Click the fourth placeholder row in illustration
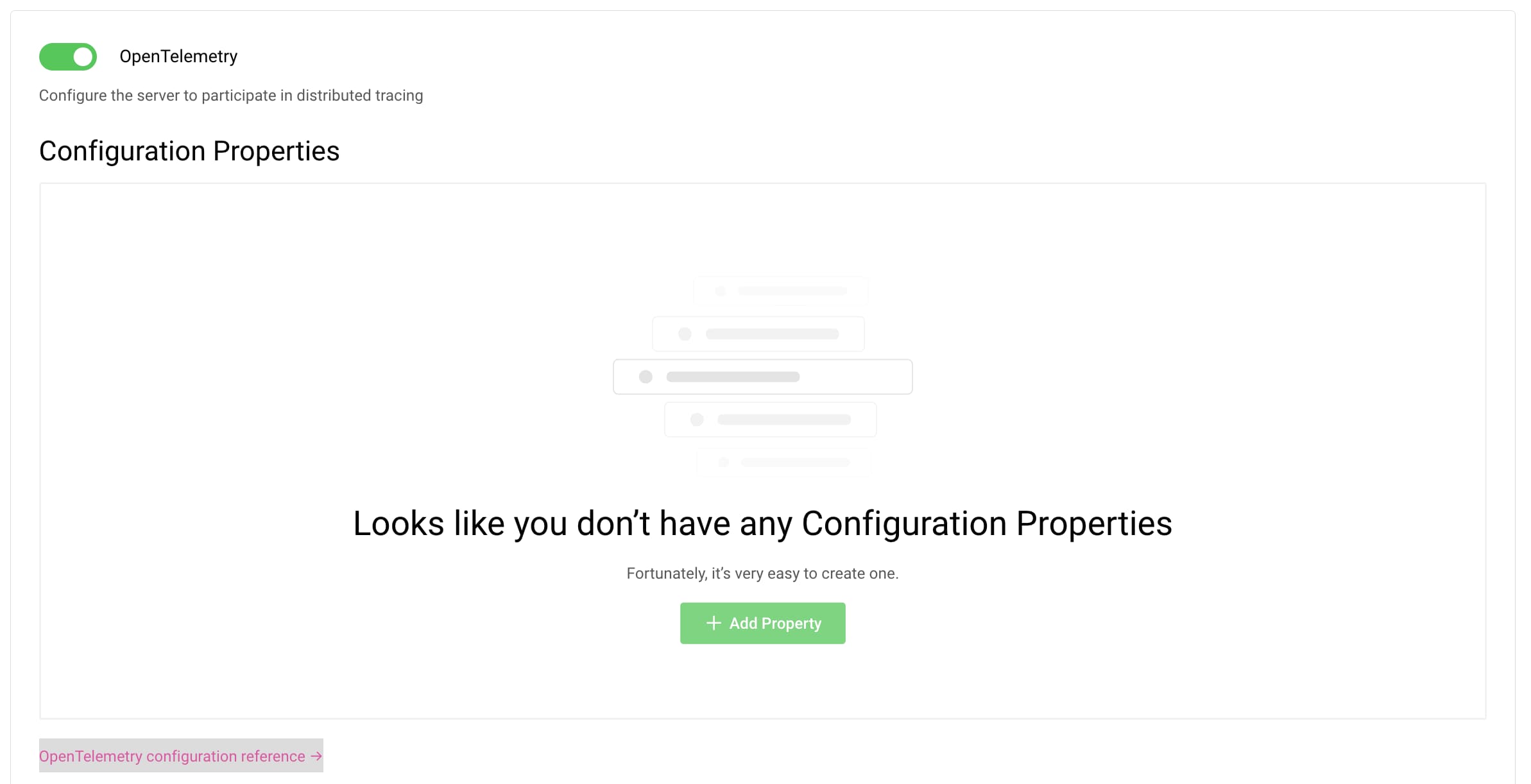This screenshot has width=1531, height=784. [x=770, y=420]
